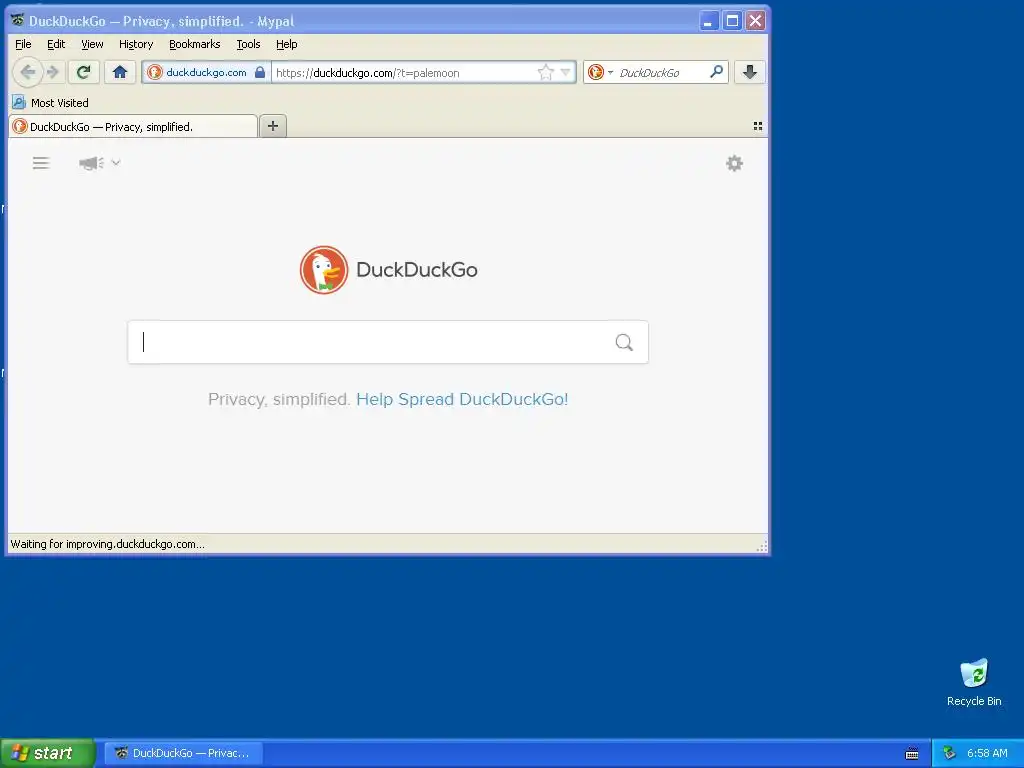Click the on-screen keyboard tray icon
Screen dimensions: 1024x768
(912, 754)
